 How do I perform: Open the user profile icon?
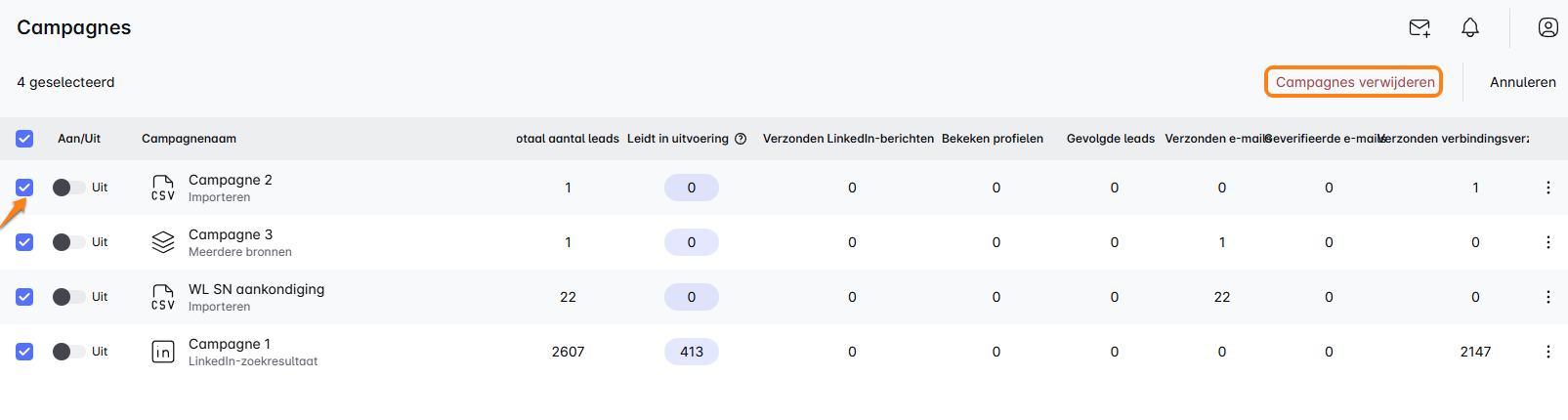pyautogui.click(x=1548, y=28)
